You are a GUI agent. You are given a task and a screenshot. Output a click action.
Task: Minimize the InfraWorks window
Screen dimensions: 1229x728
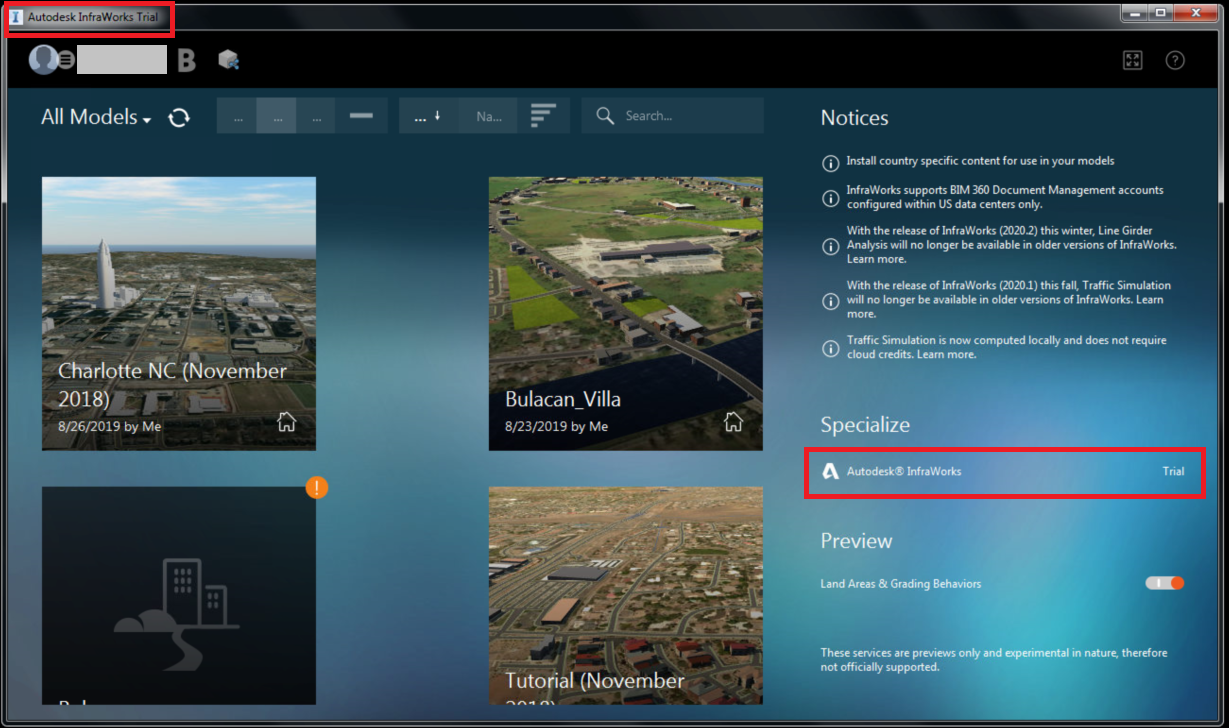(1132, 13)
